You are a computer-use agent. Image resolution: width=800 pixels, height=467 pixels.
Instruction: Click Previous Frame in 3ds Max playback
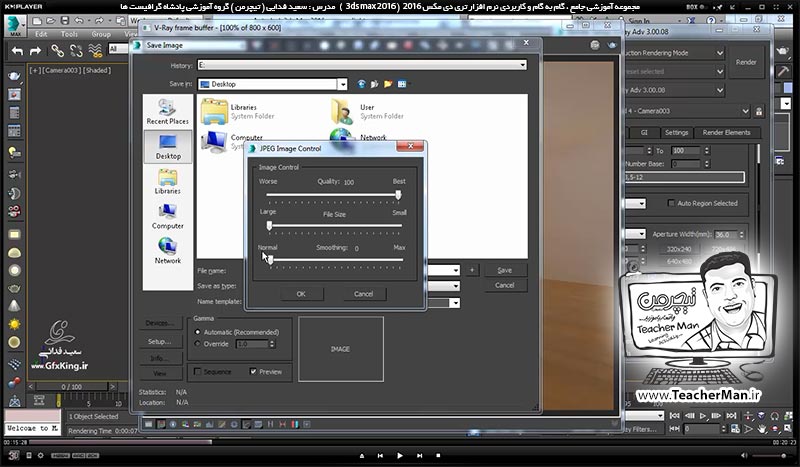(x=689, y=416)
